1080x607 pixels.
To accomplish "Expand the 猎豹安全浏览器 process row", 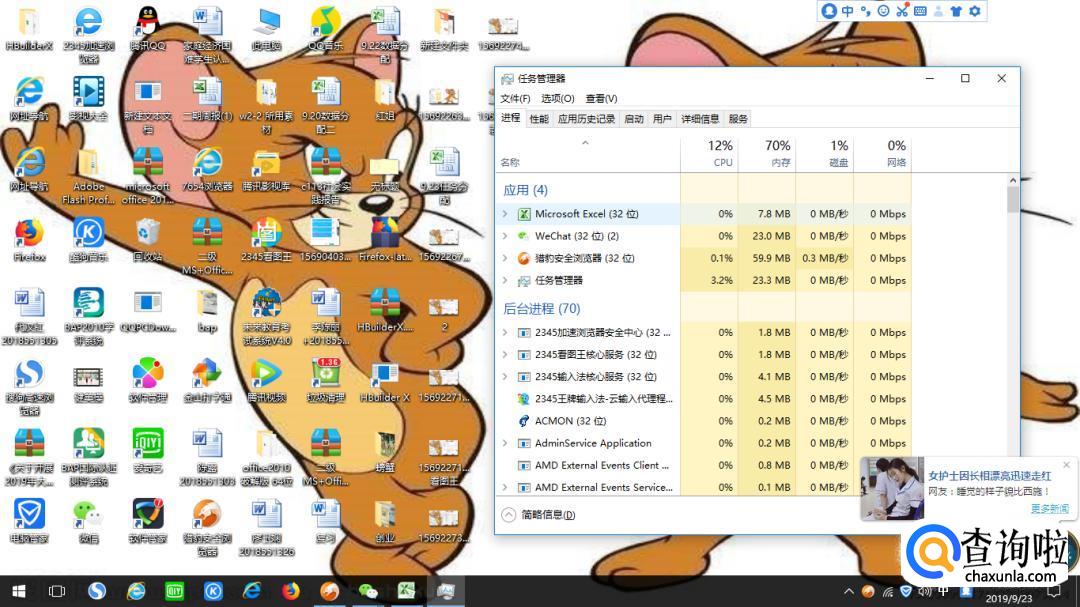I will pos(505,258).
